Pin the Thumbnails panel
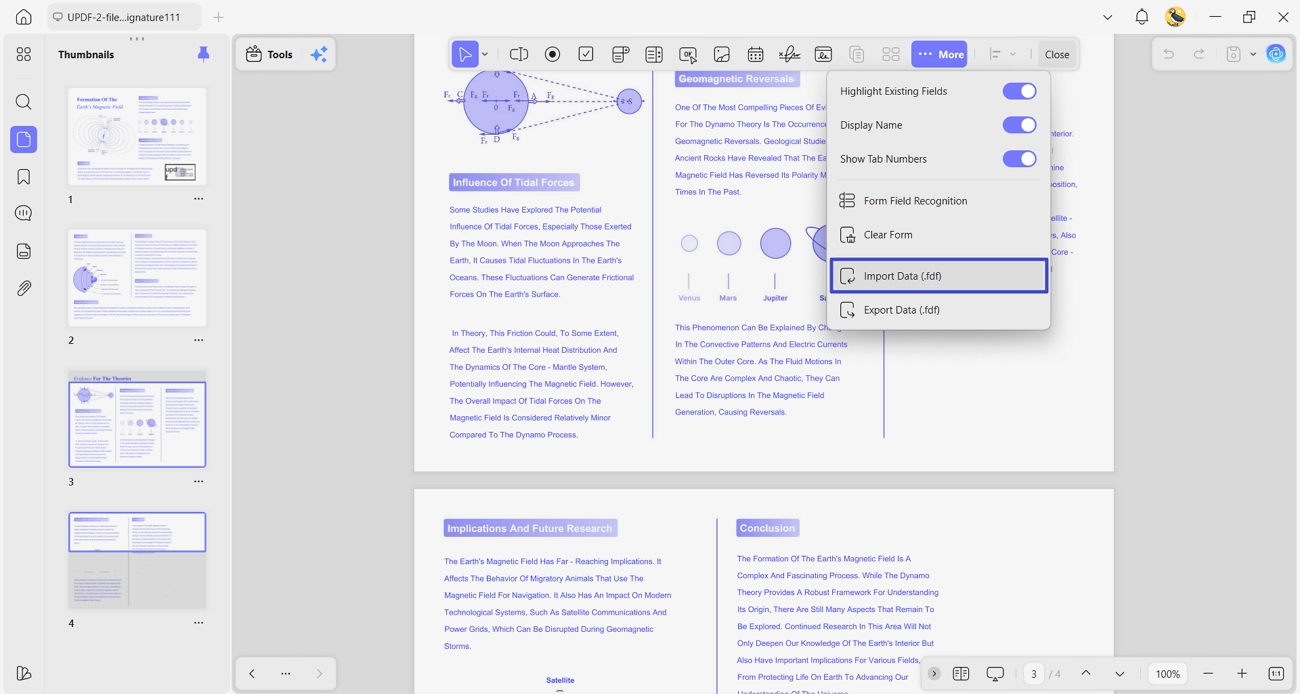The image size is (1300, 694). tap(203, 54)
